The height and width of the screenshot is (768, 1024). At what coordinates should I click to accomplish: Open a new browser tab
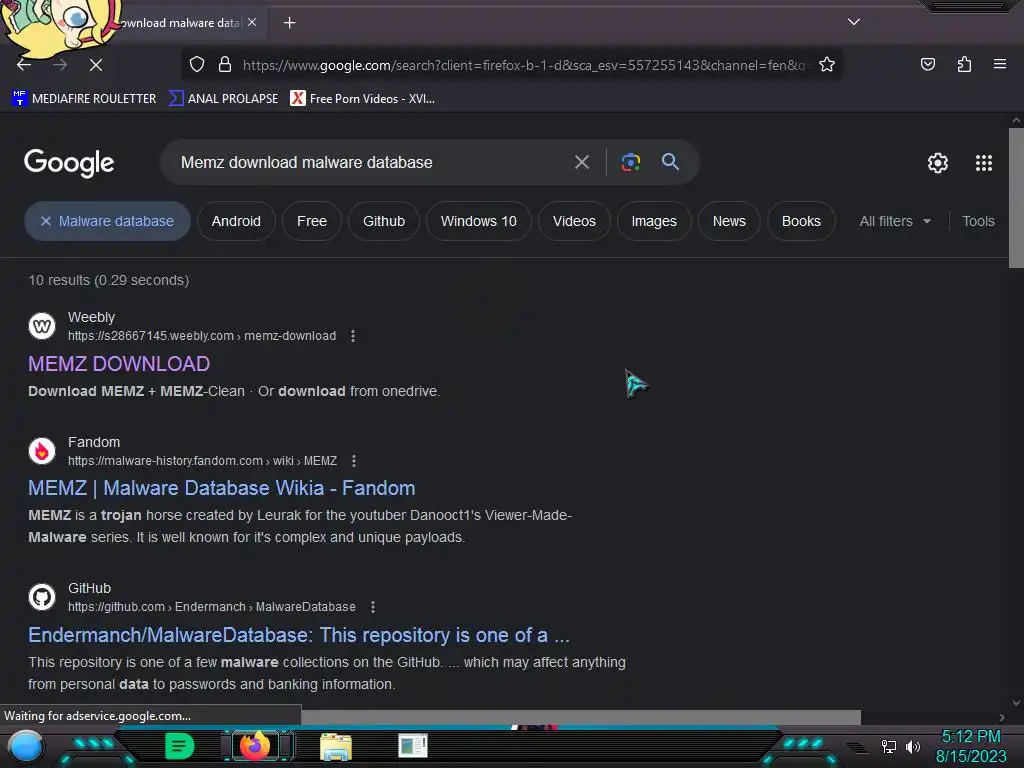click(x=289, y=23)
